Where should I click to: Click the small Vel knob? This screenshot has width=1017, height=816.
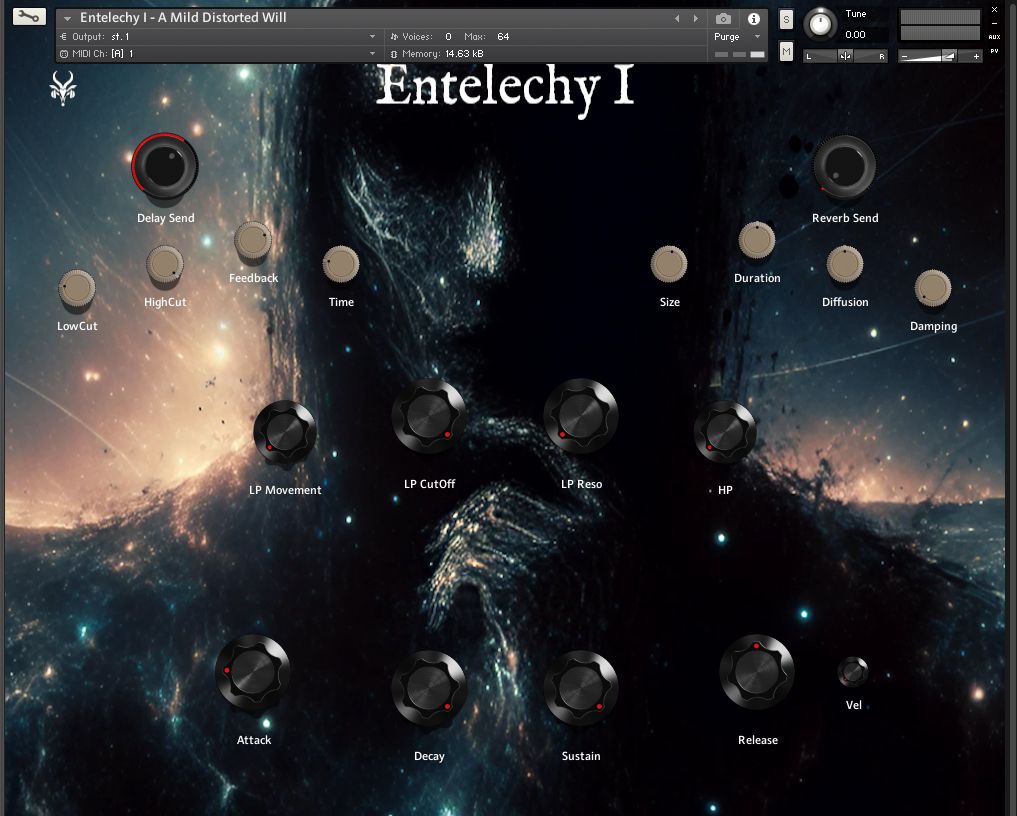click(853, 672)
